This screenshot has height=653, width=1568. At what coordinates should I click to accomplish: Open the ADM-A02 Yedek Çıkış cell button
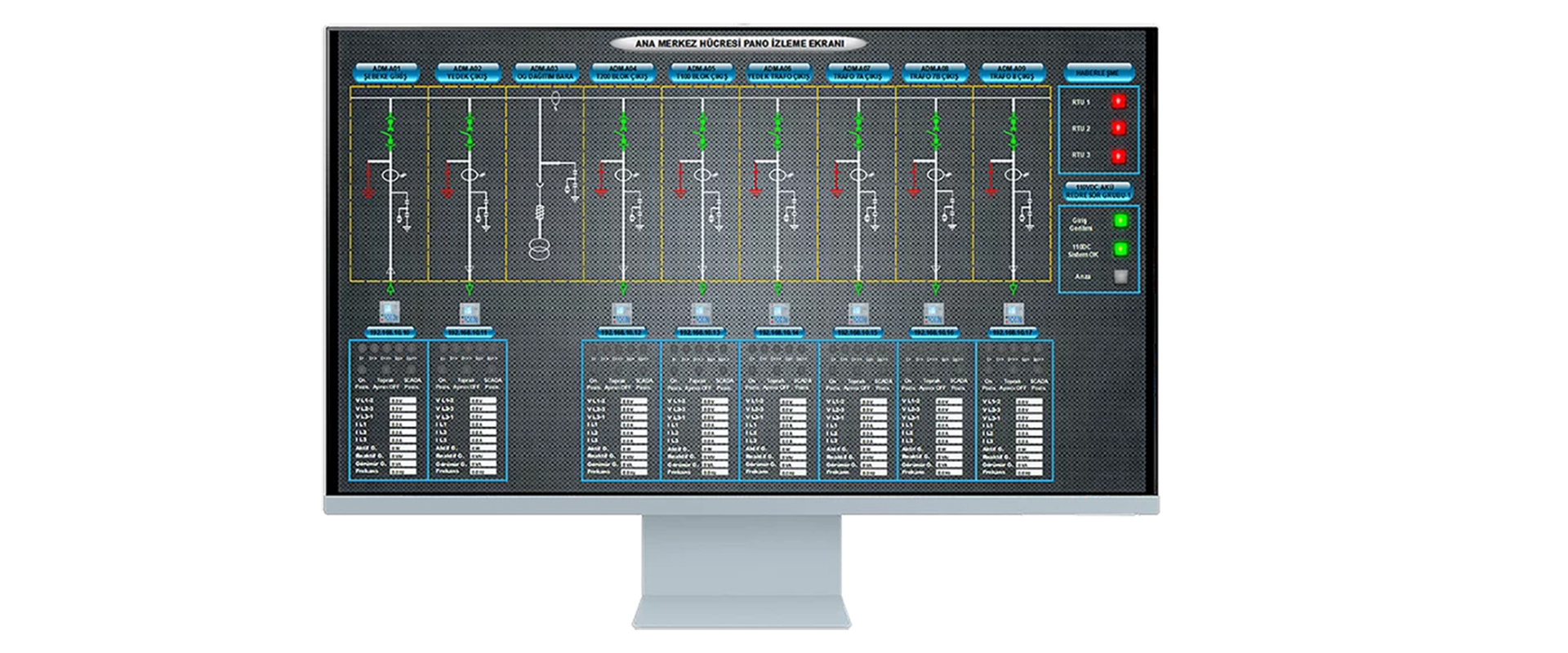(x=468, y=73)
